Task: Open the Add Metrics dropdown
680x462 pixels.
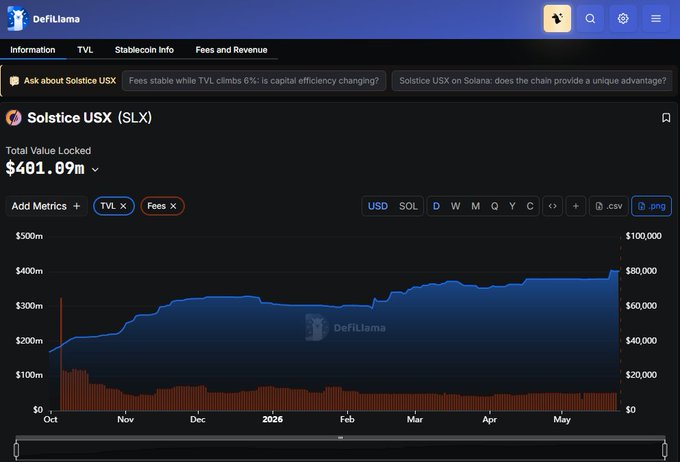Action: (x=46, y=206)
